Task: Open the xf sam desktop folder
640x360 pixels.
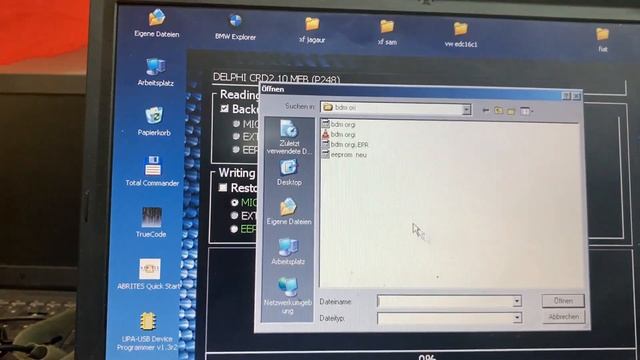Action: point(387,32)
